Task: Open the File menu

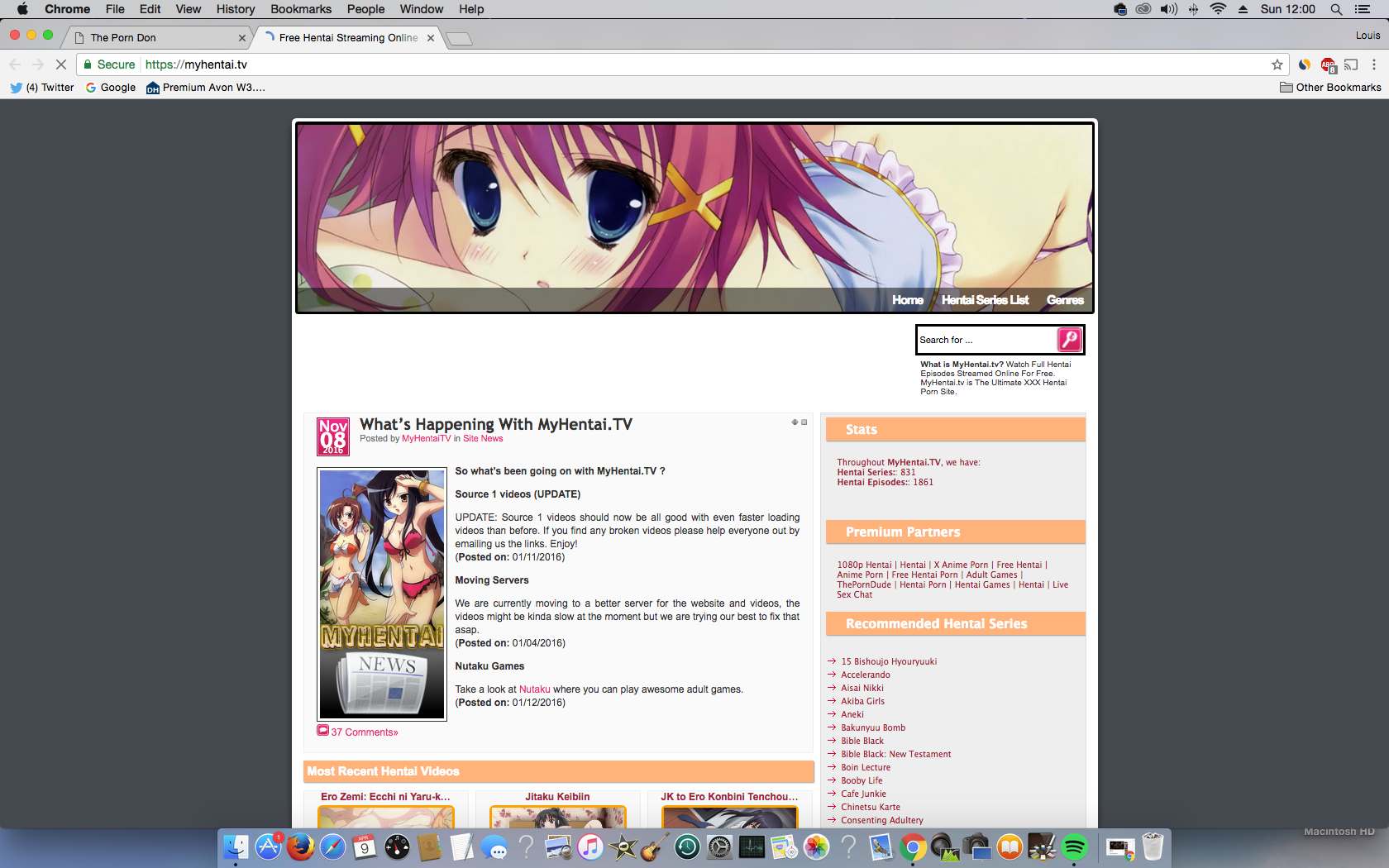Action: [x=115, y=9]
